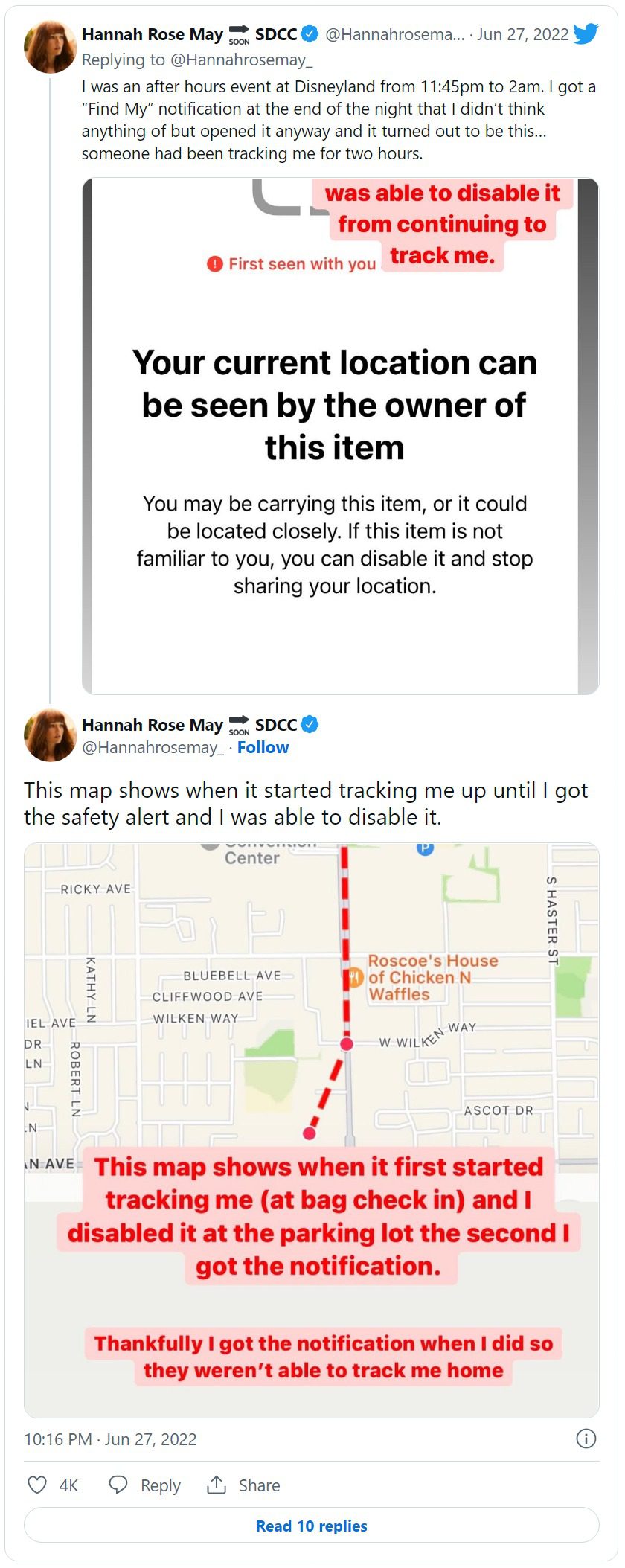
Task: Click verified badge beside second SDCC name
Action: [x=310, y=724]
